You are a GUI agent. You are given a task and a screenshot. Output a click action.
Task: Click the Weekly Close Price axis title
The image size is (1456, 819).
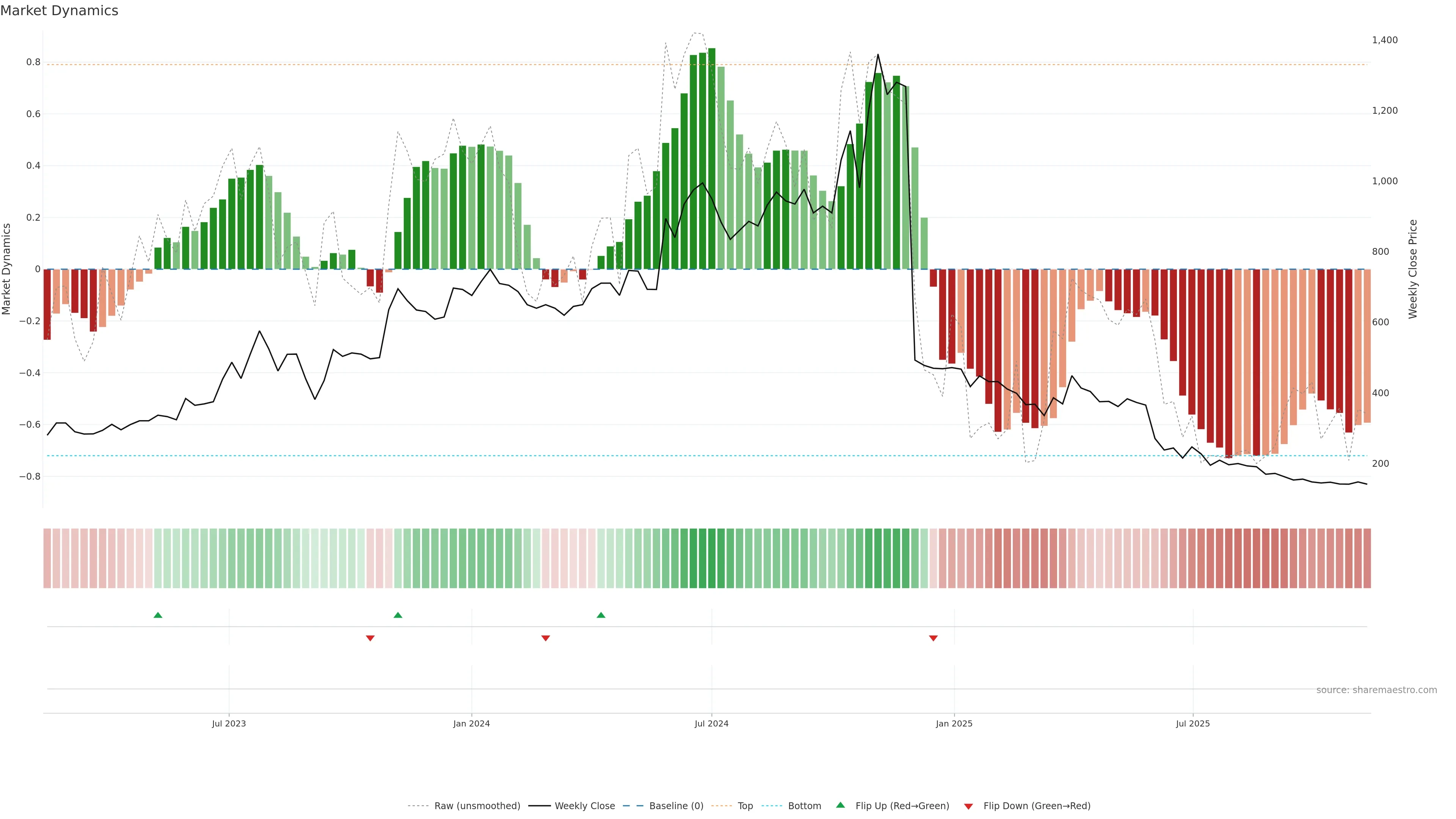(x=1412, y=269)
